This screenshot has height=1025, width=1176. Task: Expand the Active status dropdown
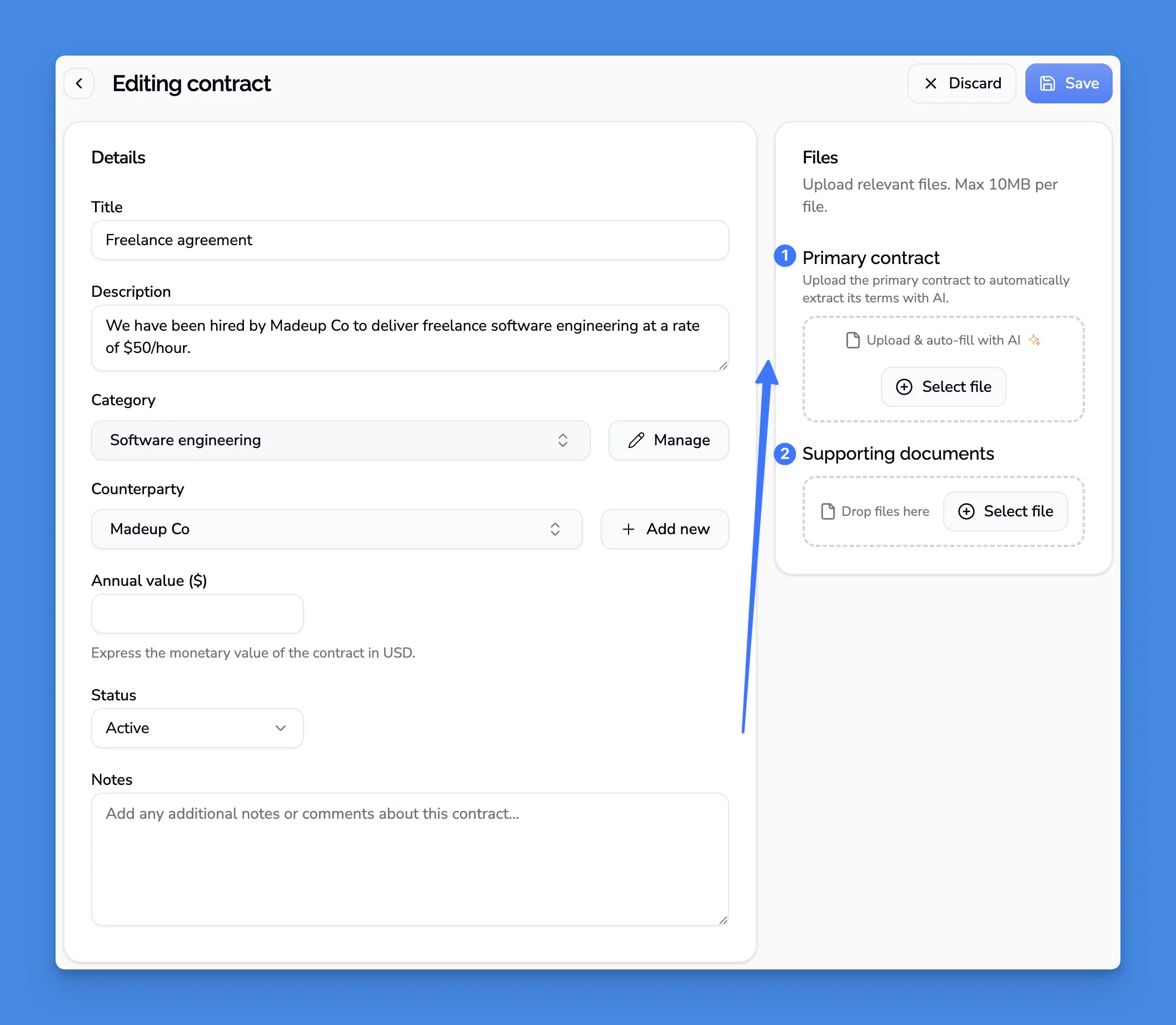pos(197,728)
